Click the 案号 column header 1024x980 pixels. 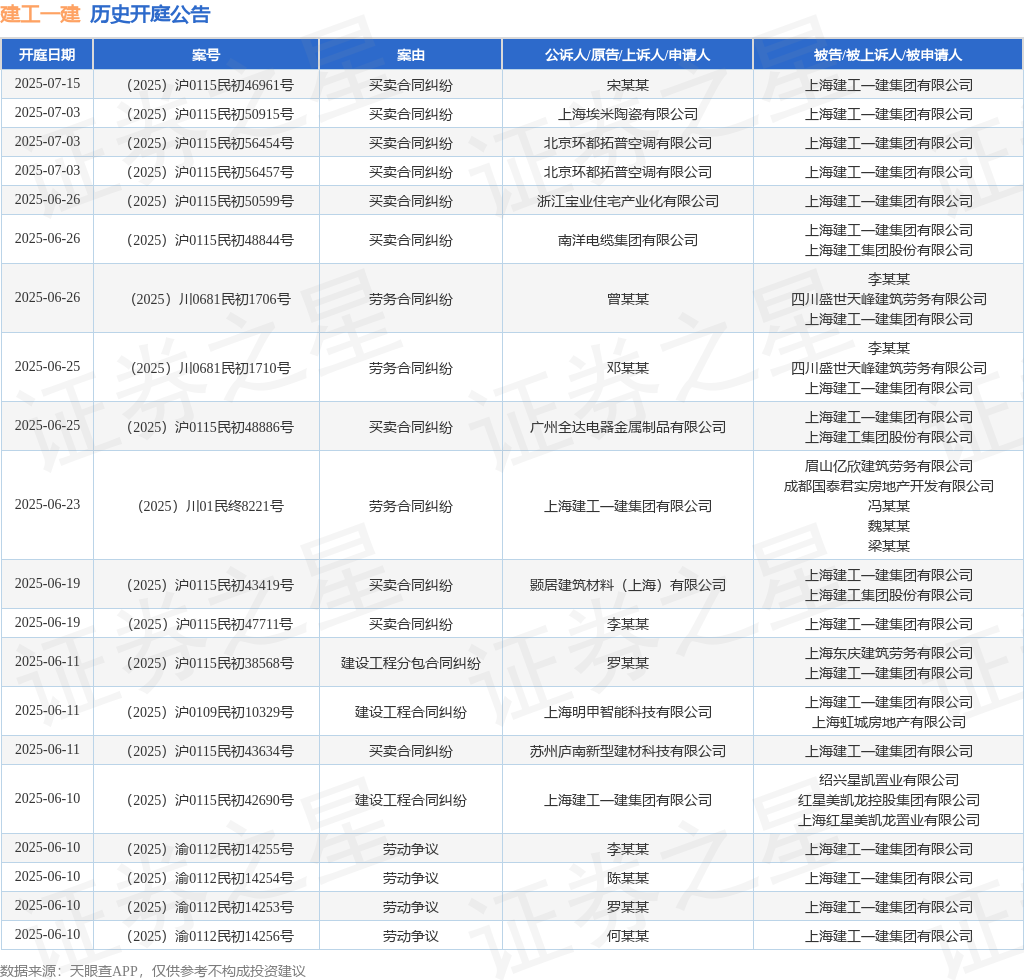(206, 55)
